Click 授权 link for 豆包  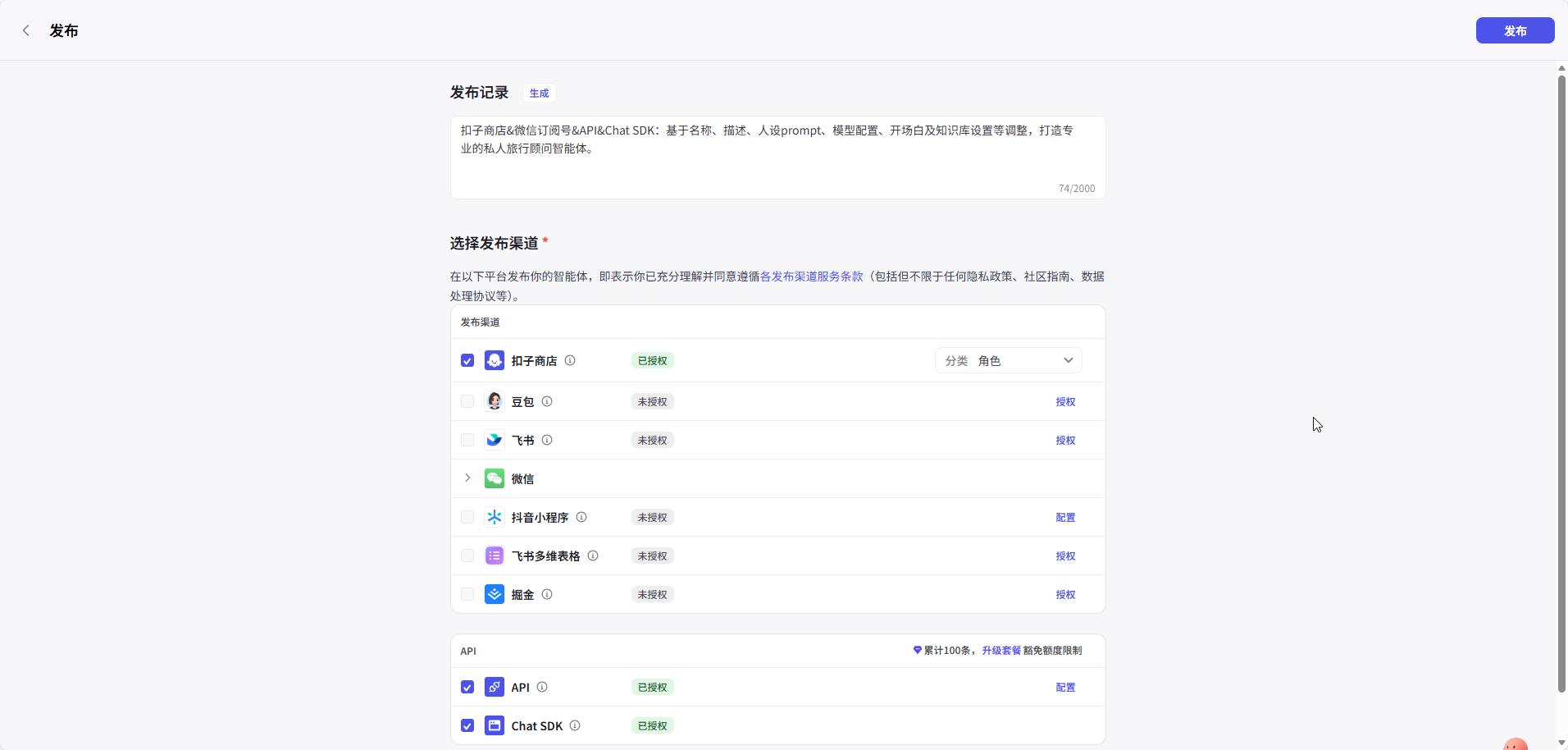tap(1065, 401)
